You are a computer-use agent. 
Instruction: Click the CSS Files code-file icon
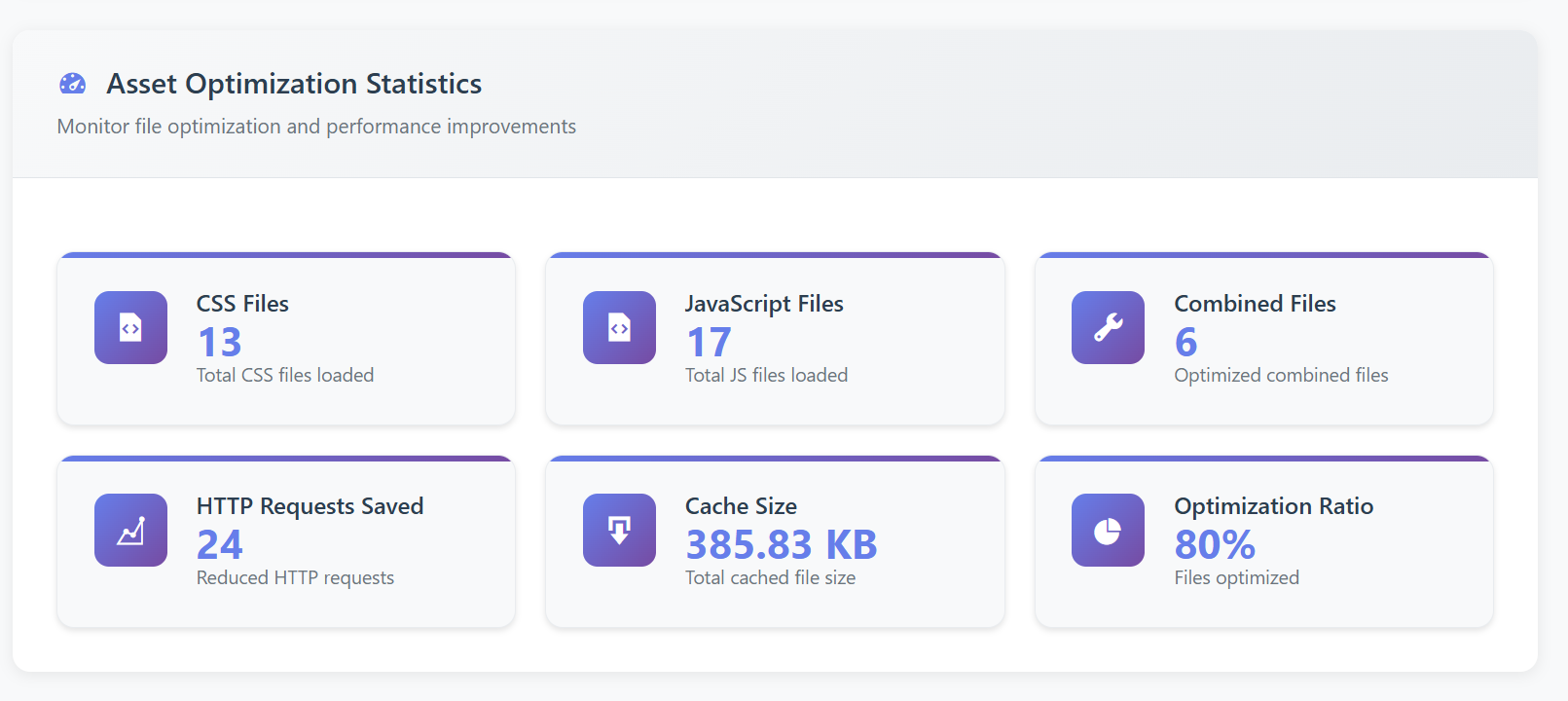coord(130,328)
